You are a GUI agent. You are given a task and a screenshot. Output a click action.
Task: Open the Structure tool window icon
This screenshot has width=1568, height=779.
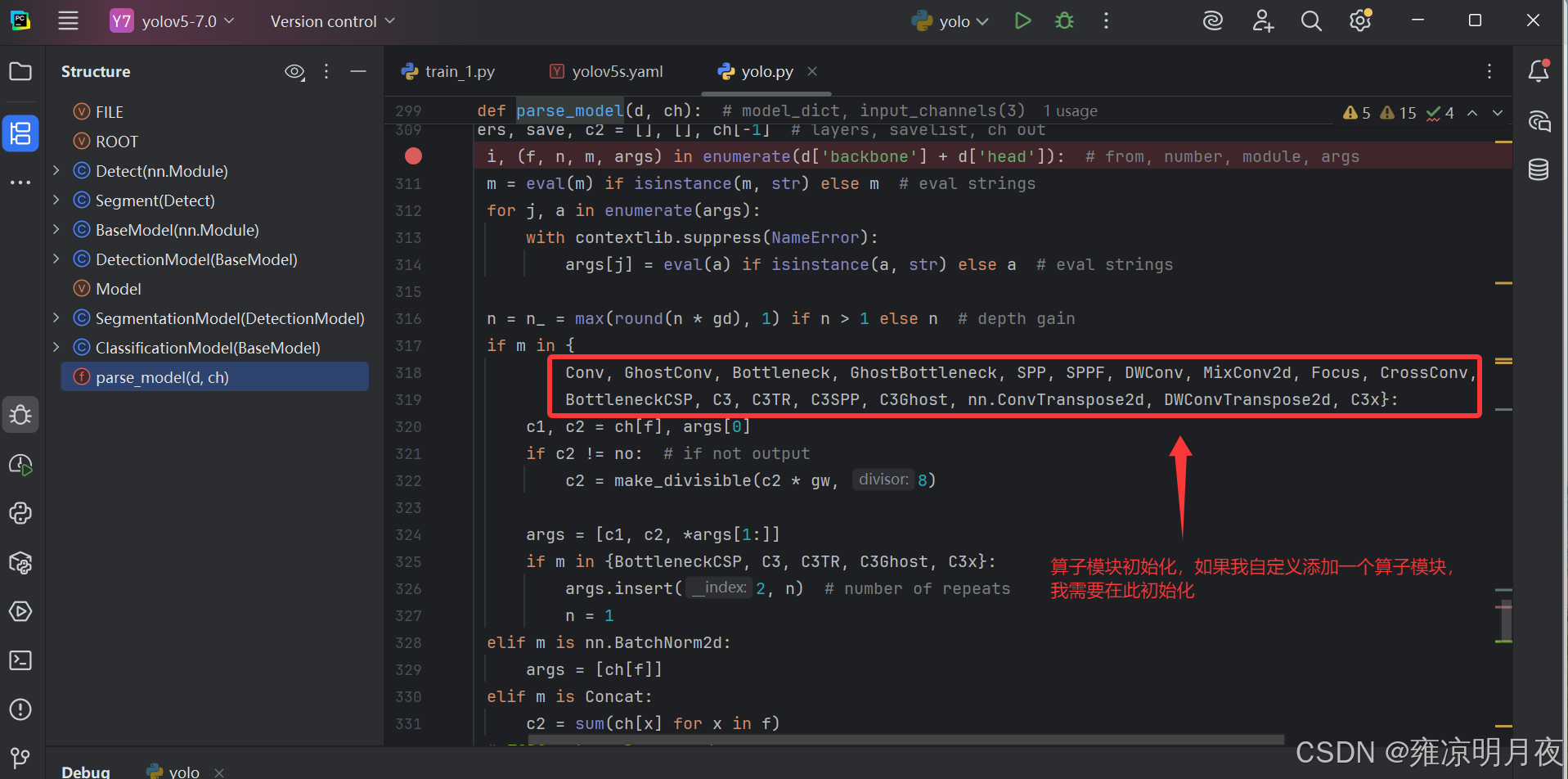point(20,133)
